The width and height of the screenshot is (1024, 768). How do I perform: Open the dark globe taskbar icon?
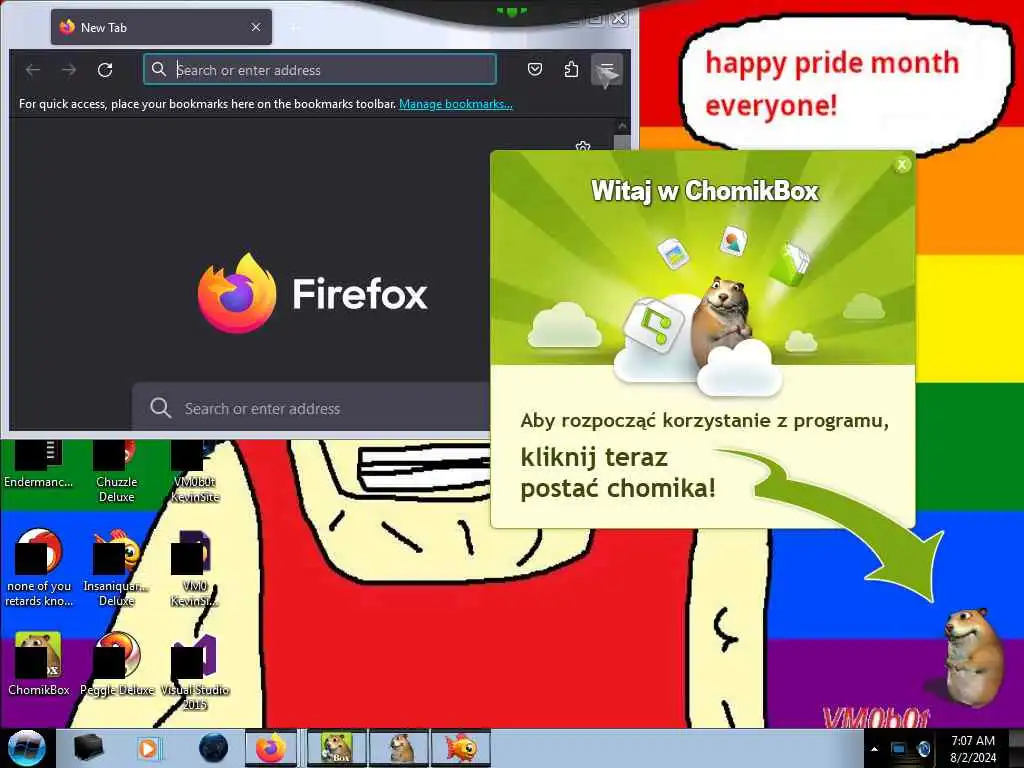point(214,748)
